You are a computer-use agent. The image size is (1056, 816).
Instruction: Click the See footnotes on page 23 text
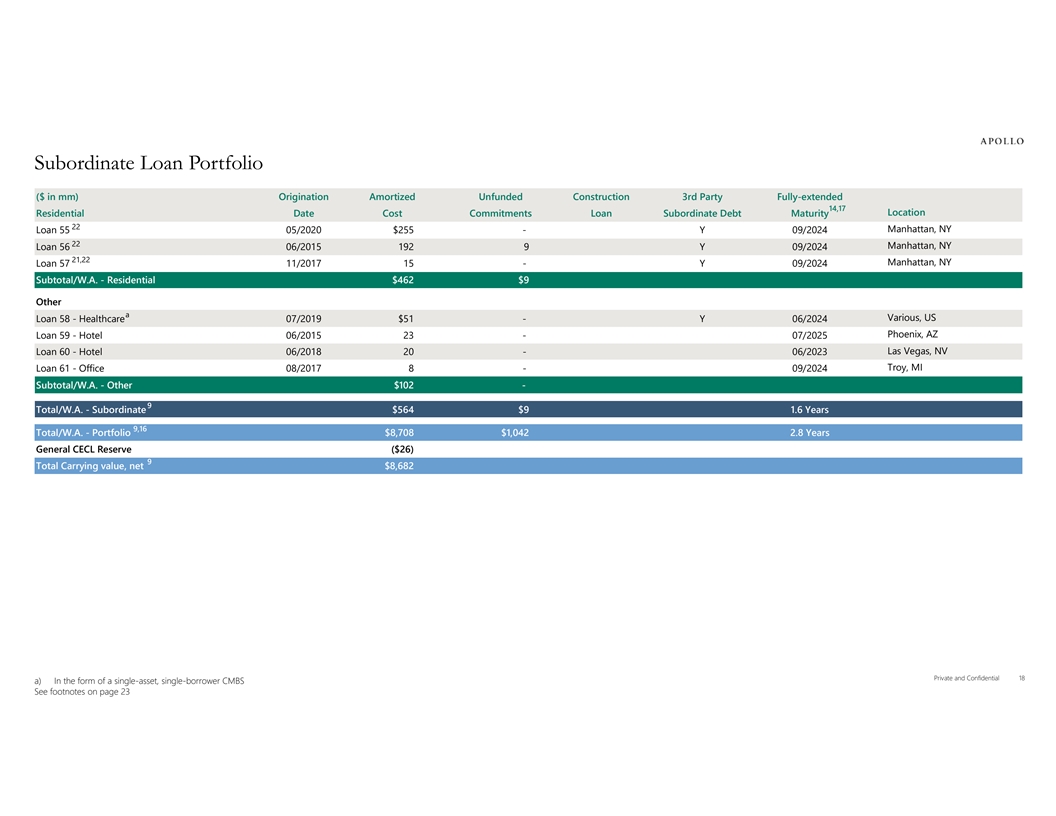click(x=82, y=691)
